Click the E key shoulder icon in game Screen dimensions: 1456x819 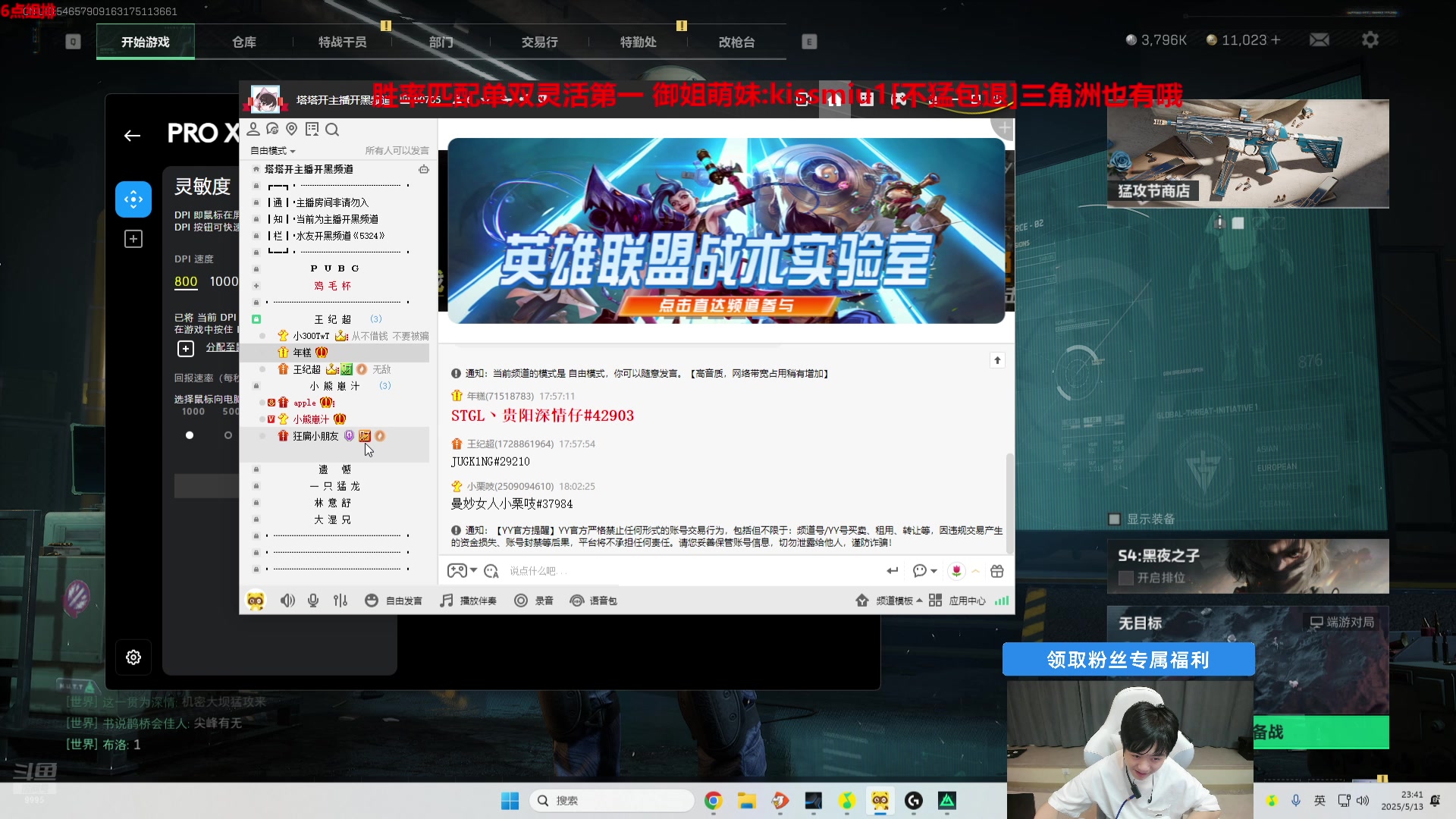[x=809, y=42]
